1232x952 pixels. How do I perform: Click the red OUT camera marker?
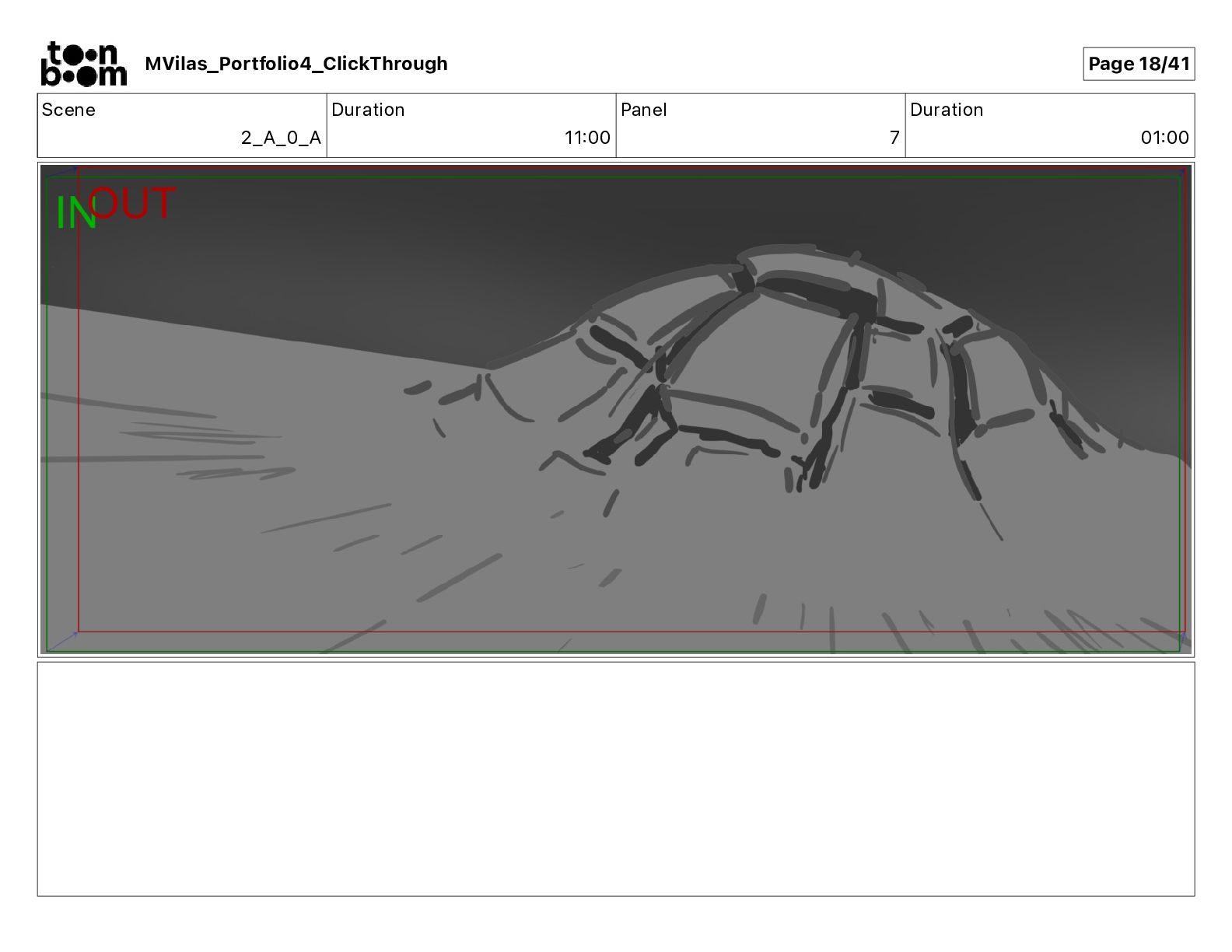point(133,204)
